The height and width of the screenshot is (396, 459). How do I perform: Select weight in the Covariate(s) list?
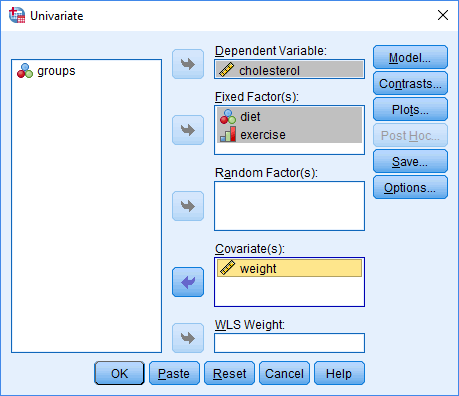pyautogui.click(x=289, y=268)
